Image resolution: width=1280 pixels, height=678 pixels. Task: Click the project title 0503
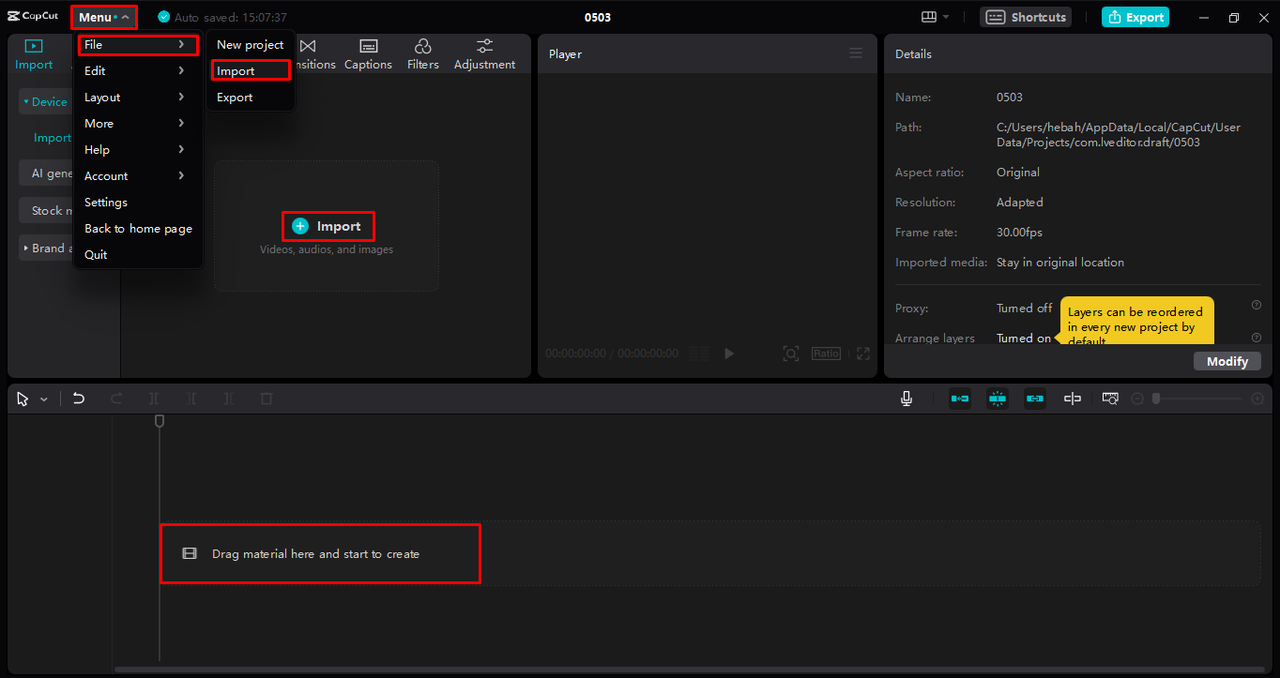pos(598,17)
